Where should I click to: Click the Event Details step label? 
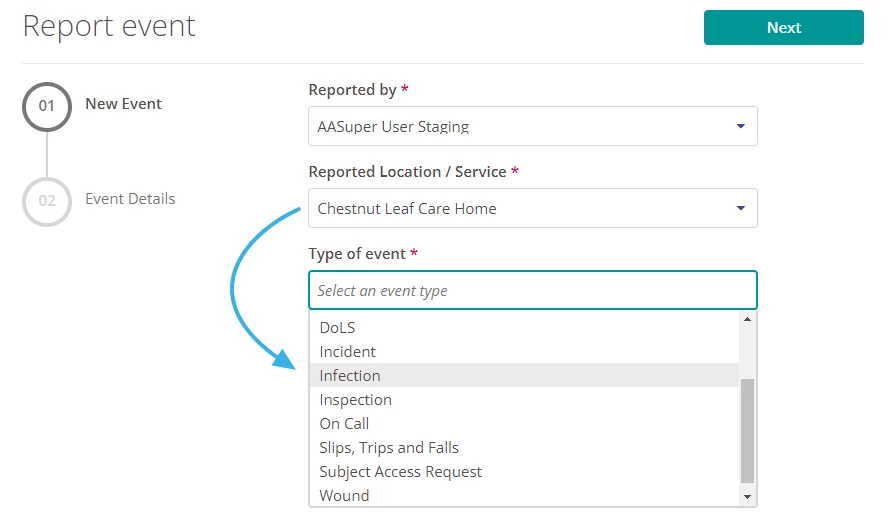(130, 199)
